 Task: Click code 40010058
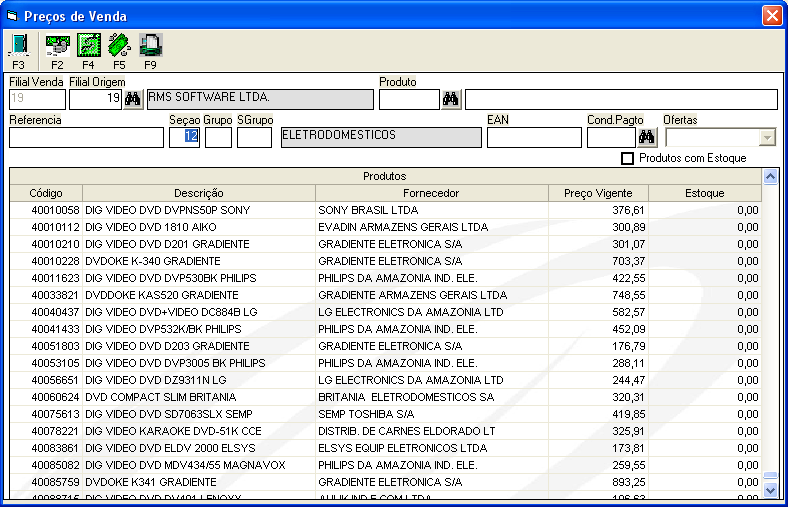click(x=55, y=210)
